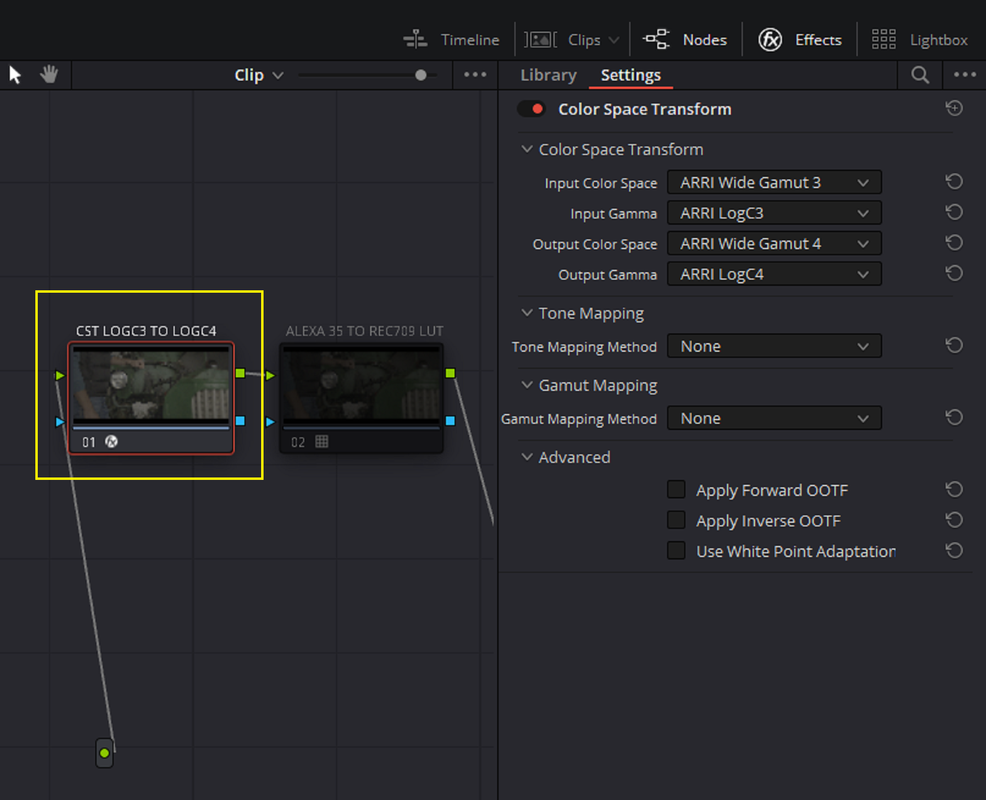Collapse the Gamut Mapping section
Image resolution: width=986 pixels, height=800 pixels.
tap(527, 385)
